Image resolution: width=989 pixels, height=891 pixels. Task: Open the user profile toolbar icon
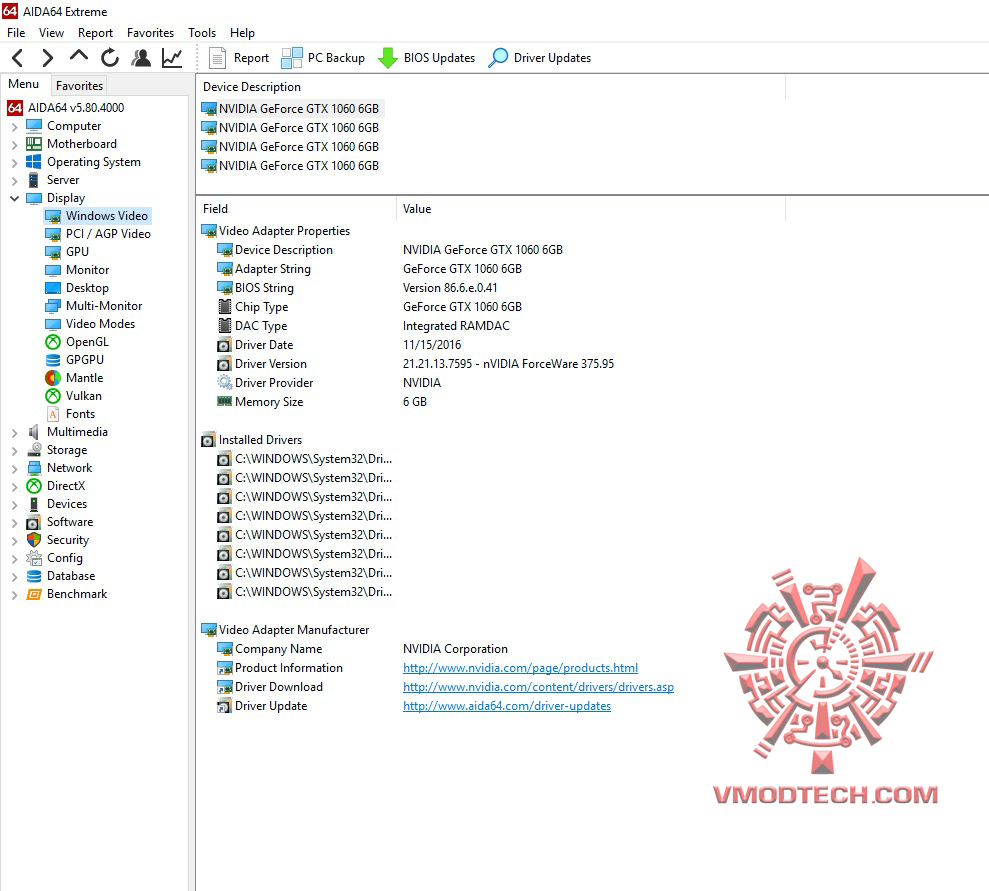(141, 58)
